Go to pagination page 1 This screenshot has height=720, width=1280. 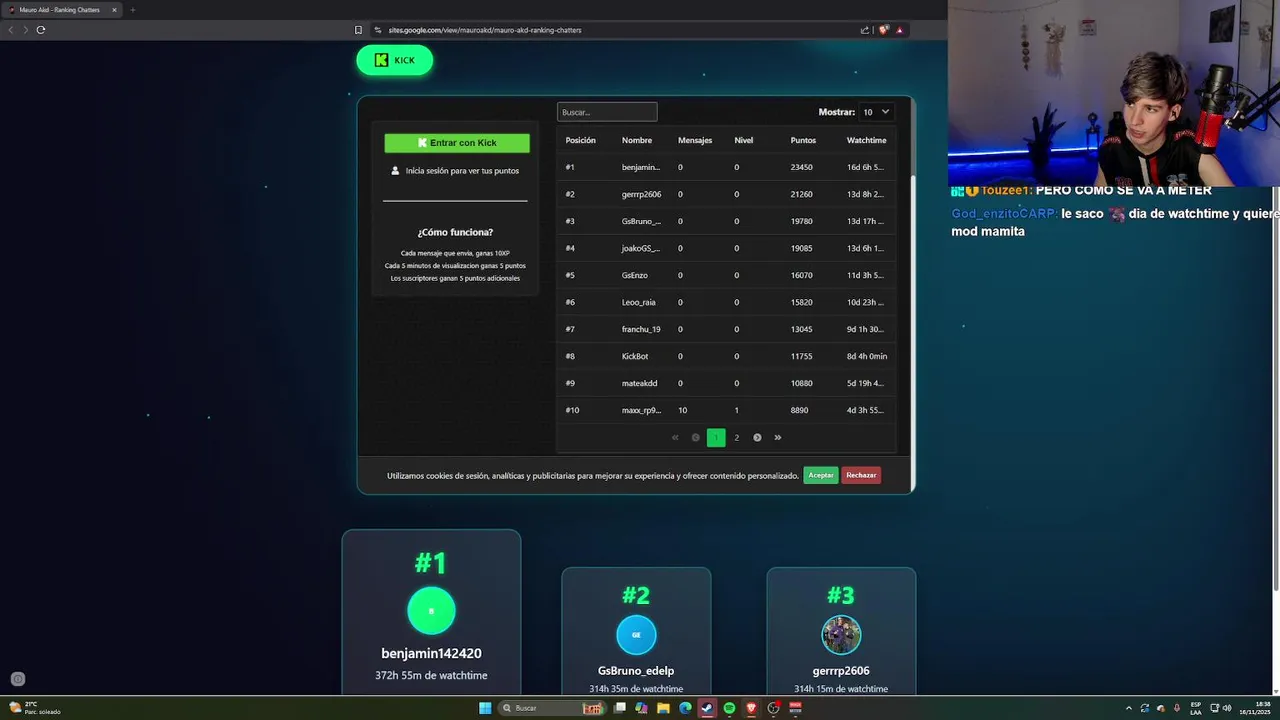(716, 437)
